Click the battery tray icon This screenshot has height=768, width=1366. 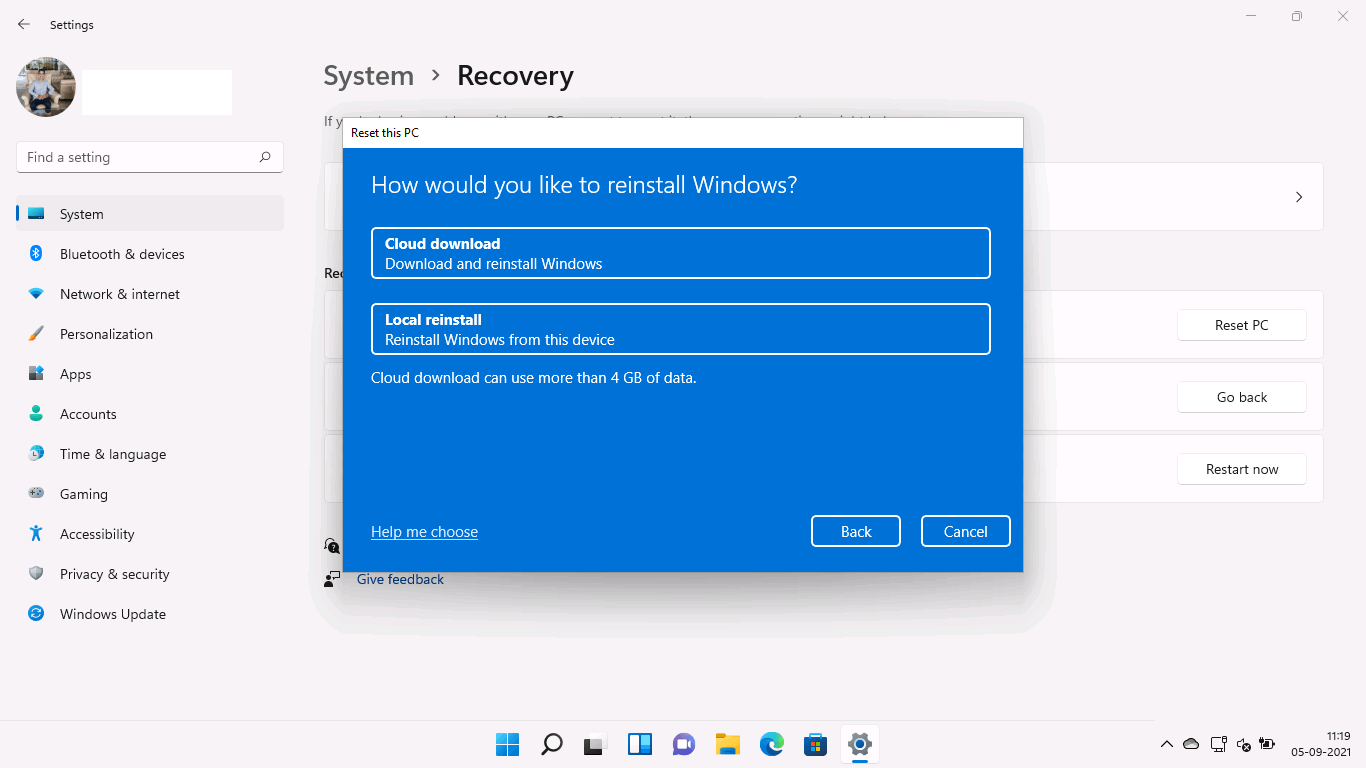click(x=1267, y=744)
